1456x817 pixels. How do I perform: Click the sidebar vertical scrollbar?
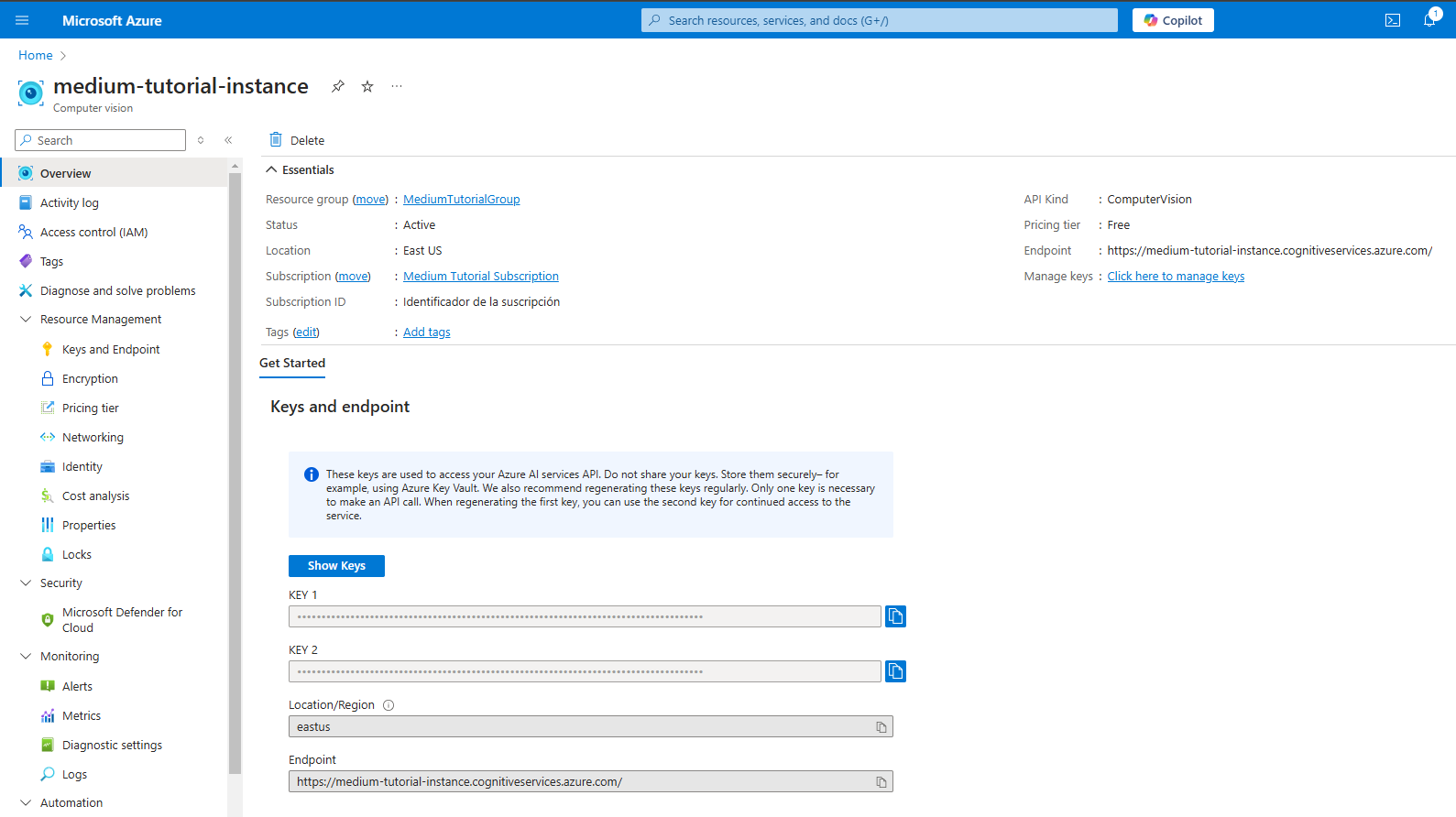point(235,472)
